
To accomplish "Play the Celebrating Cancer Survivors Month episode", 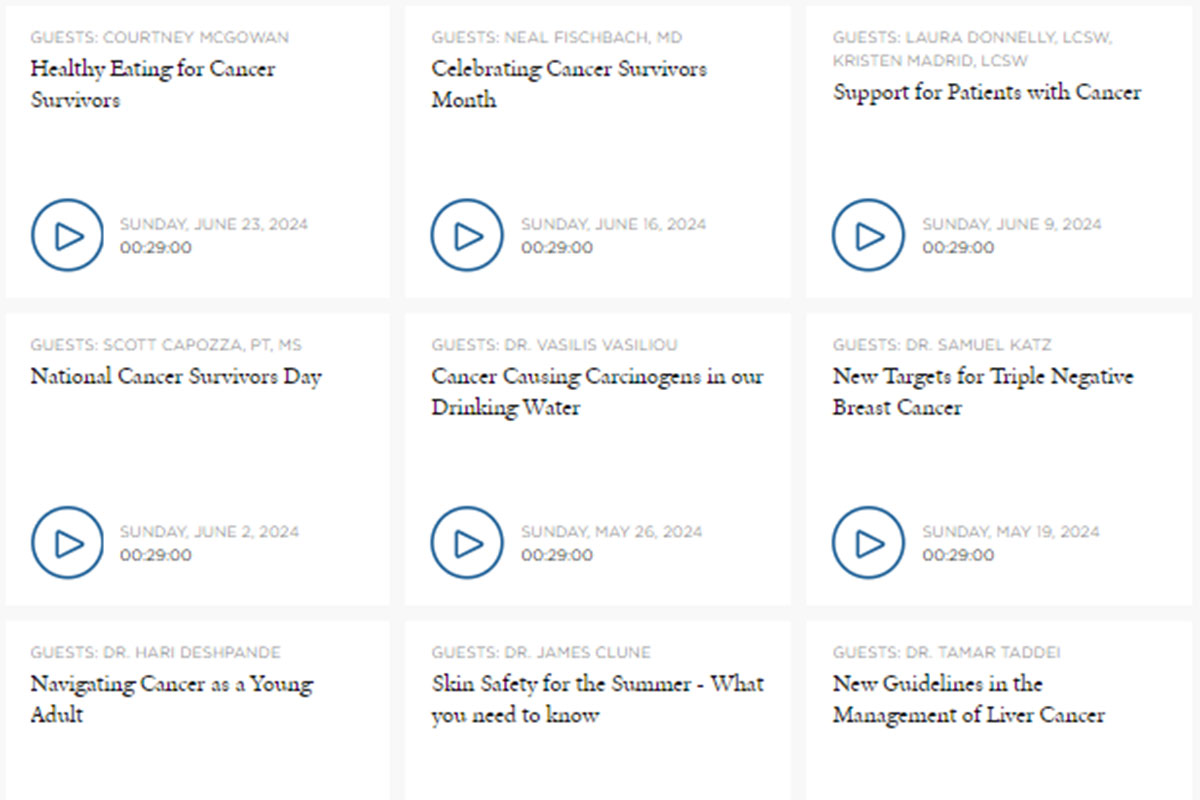I will tap(467, 236).
